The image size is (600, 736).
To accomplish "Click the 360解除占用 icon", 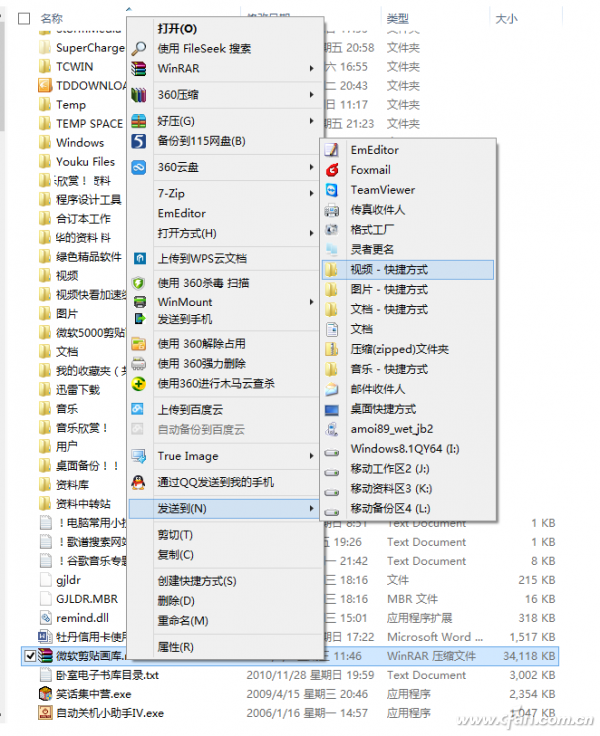I will [138, 344].
